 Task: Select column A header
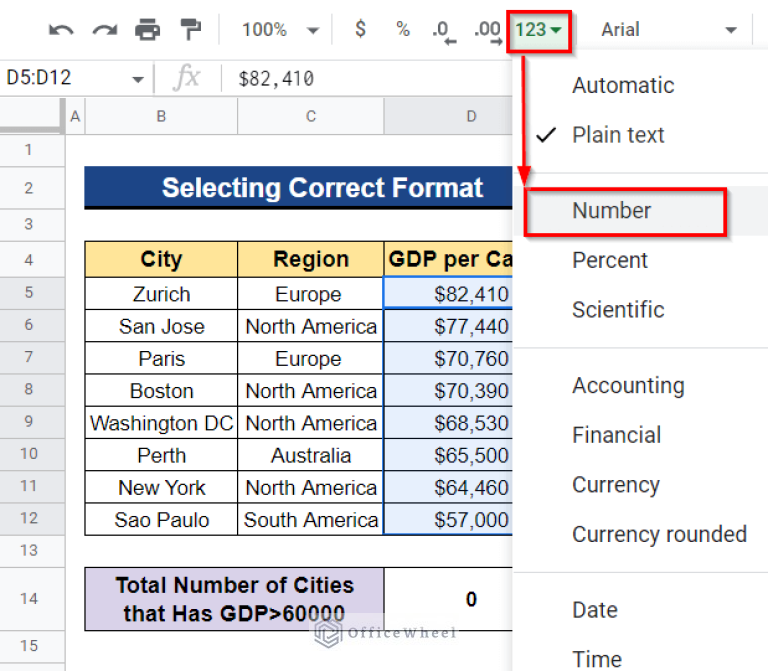pos(75,117)
